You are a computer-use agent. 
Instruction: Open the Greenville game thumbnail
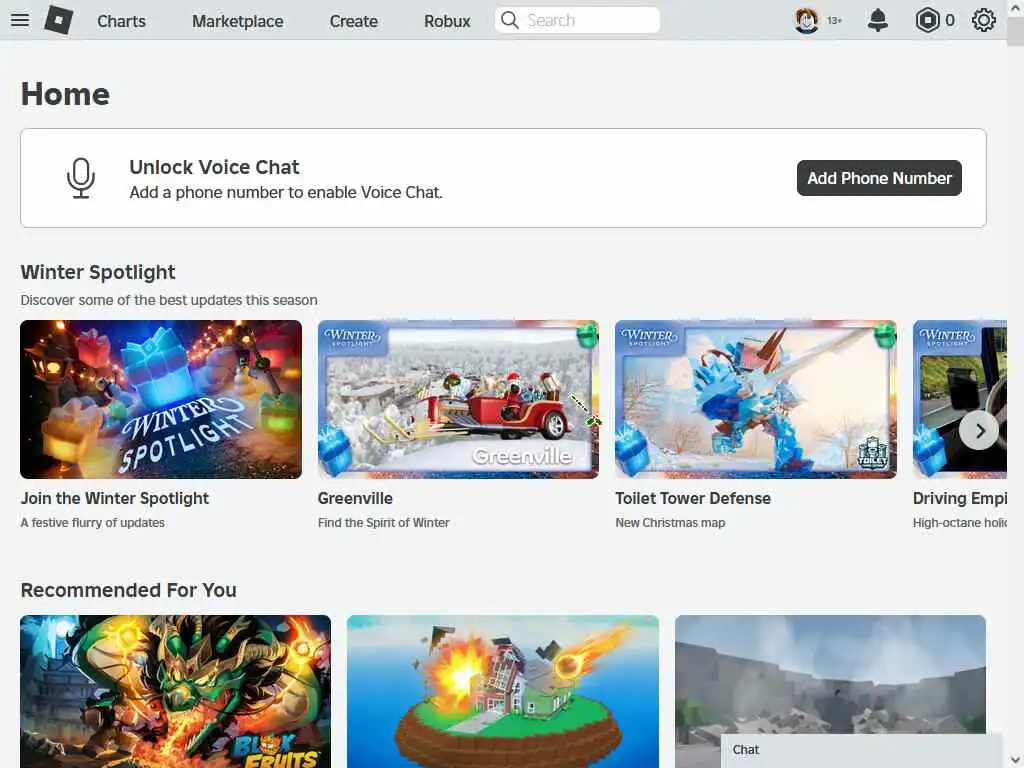(x=458, y=399)
